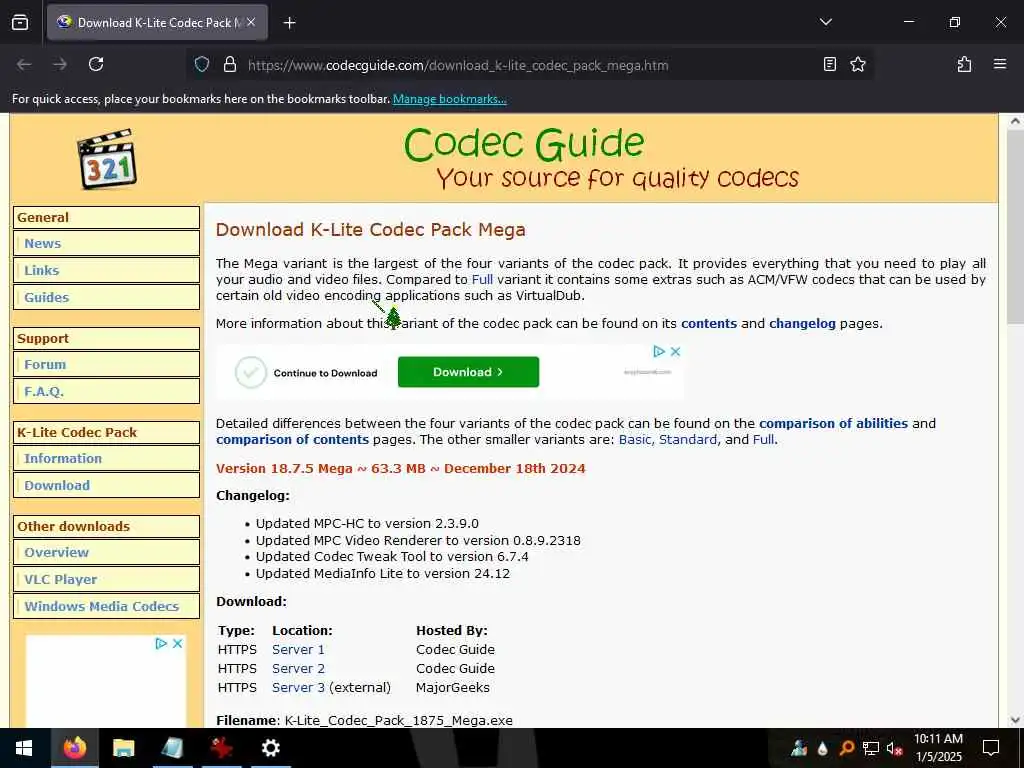Image resolution: width=1024 pixels, height=768 pixels.
Task: Click the magnifier search tray icon
Action: coord(846,748)
